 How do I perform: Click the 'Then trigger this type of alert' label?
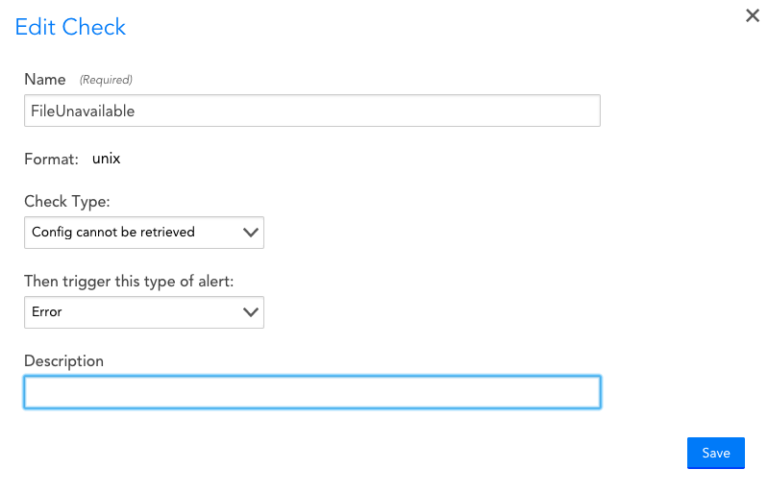coord(129,282)
